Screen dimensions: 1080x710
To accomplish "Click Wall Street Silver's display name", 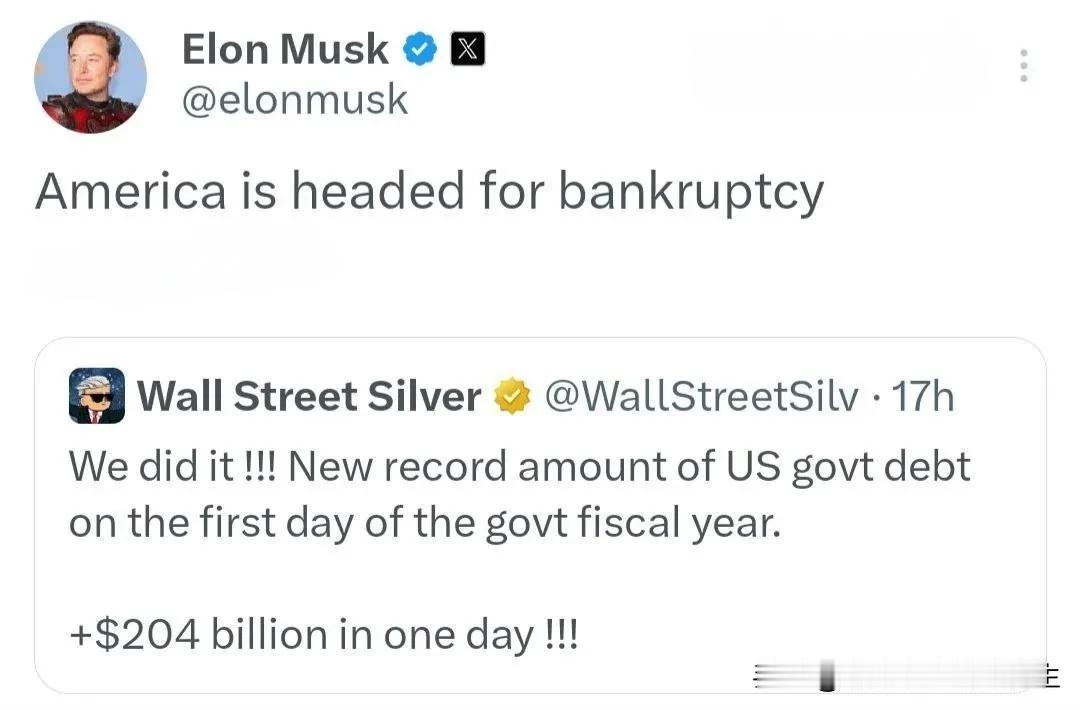I will point(310,396).
